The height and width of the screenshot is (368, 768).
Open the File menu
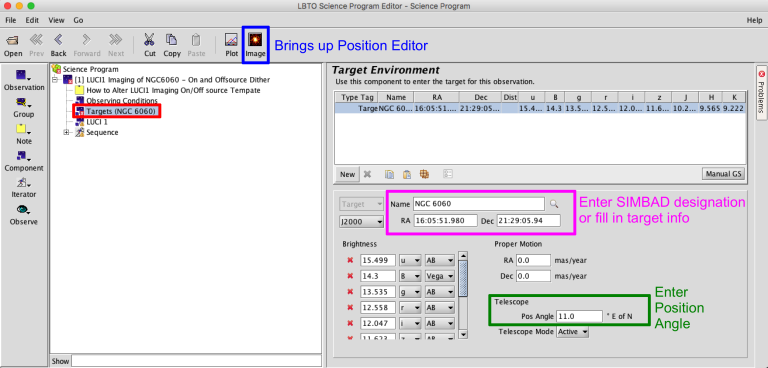click(11, 21)
